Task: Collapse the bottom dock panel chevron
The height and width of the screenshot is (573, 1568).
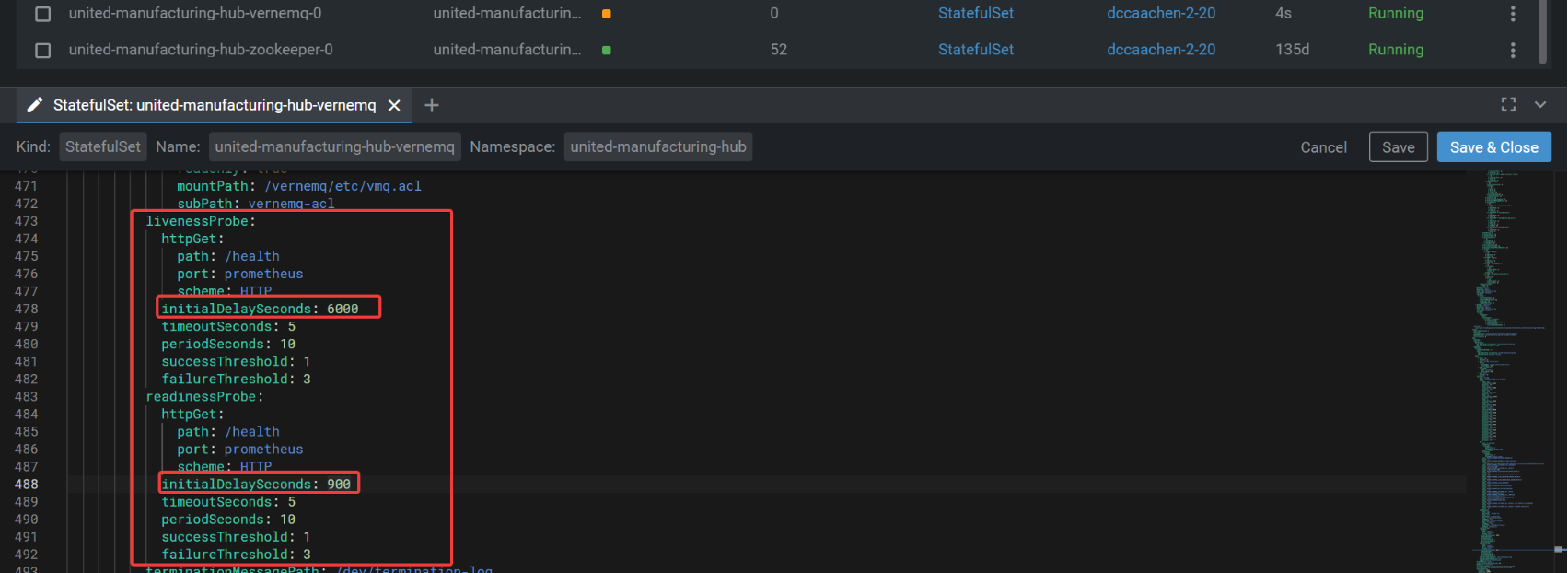Action: coord(1540,105)
